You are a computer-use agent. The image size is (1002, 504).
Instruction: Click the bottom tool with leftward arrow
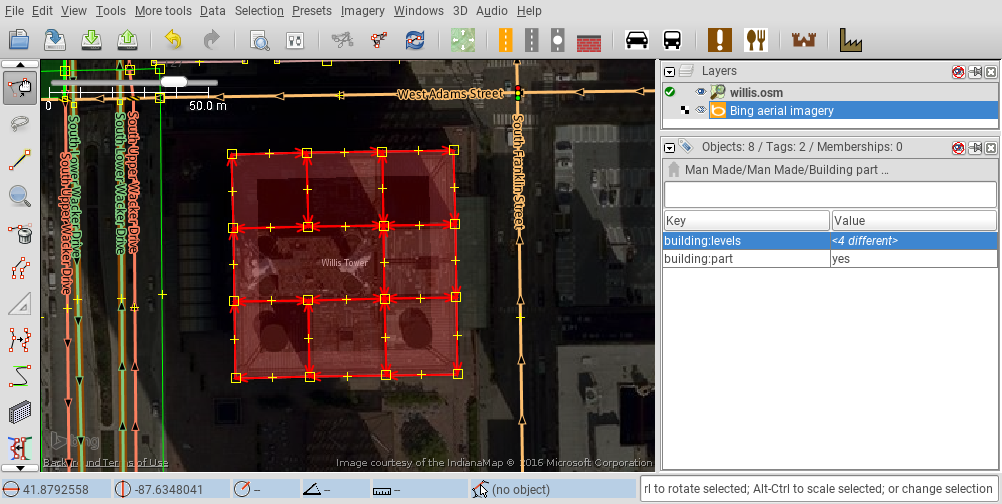(20, 448)
